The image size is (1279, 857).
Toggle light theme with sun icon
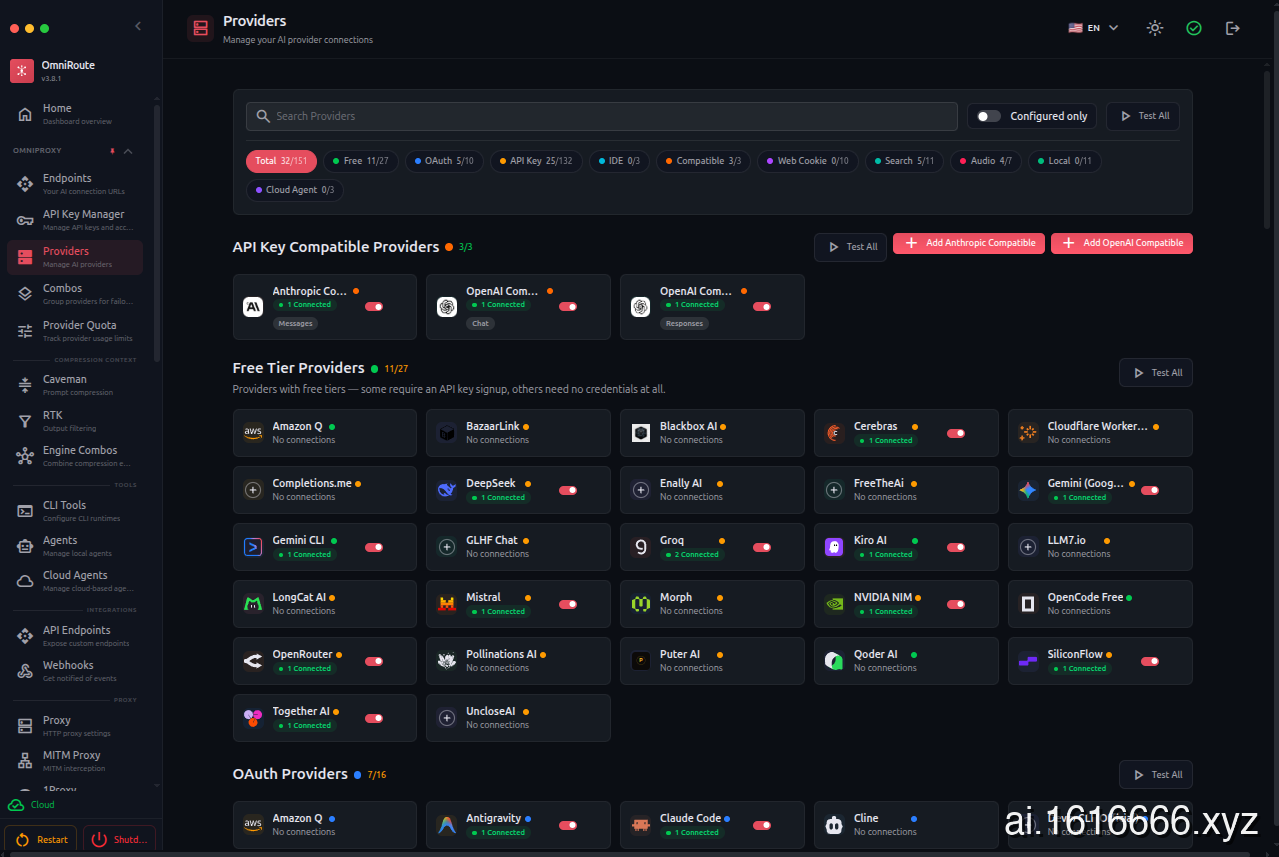(1155, 28)
